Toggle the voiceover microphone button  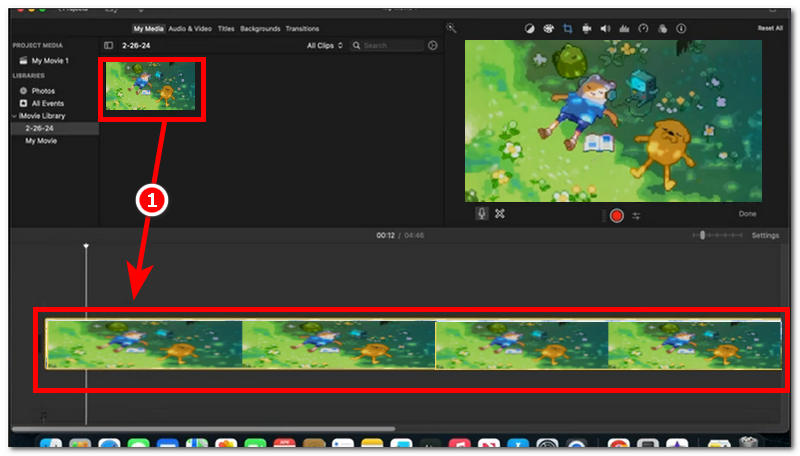coord(482,214)
